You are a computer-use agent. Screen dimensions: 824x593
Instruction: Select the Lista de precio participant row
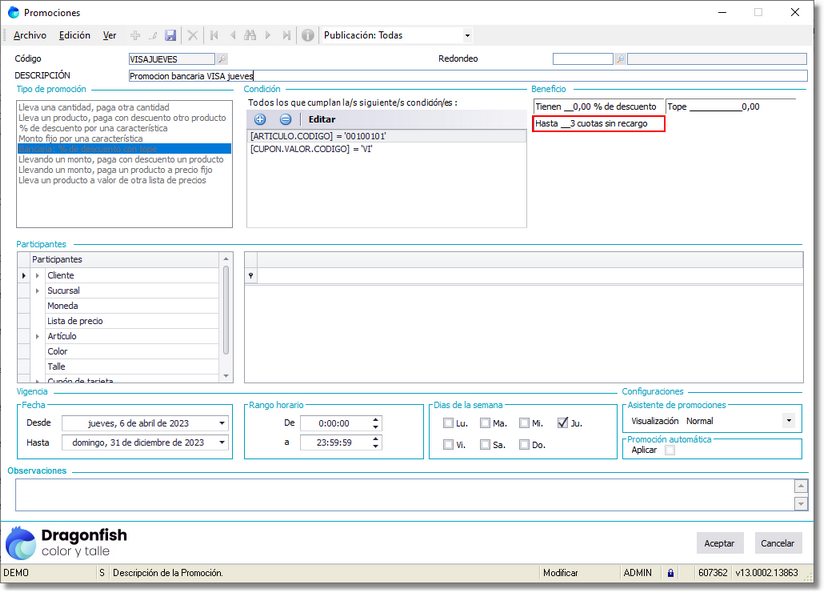[x=131, y=321]
